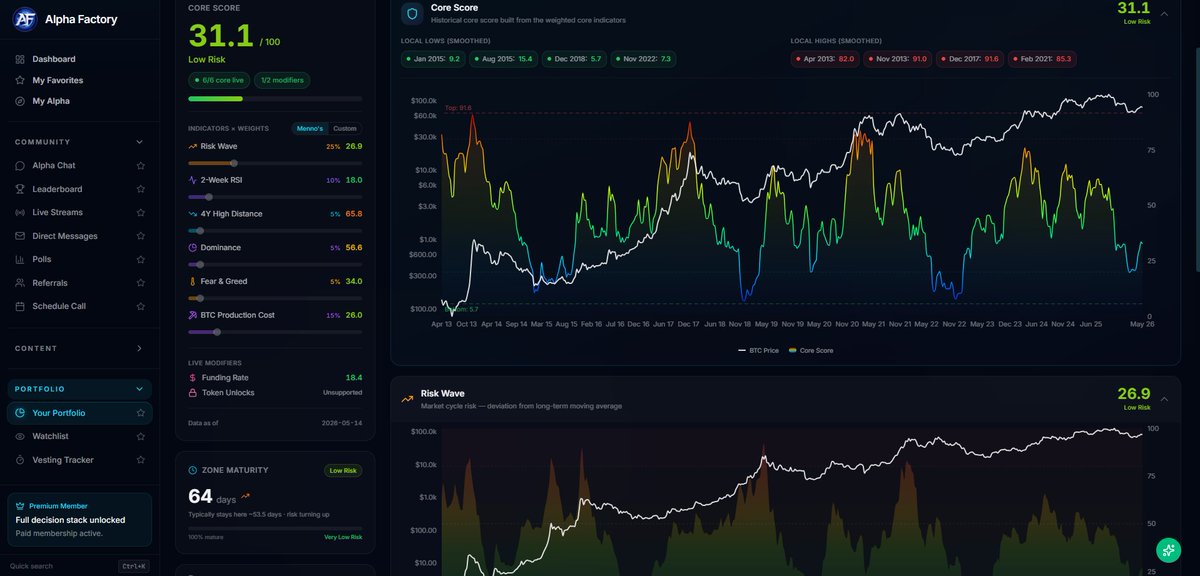Adjust the Risk Wave weight slider
The height and width of the screenshot is (576, 1200).
(x=275, y=163)
